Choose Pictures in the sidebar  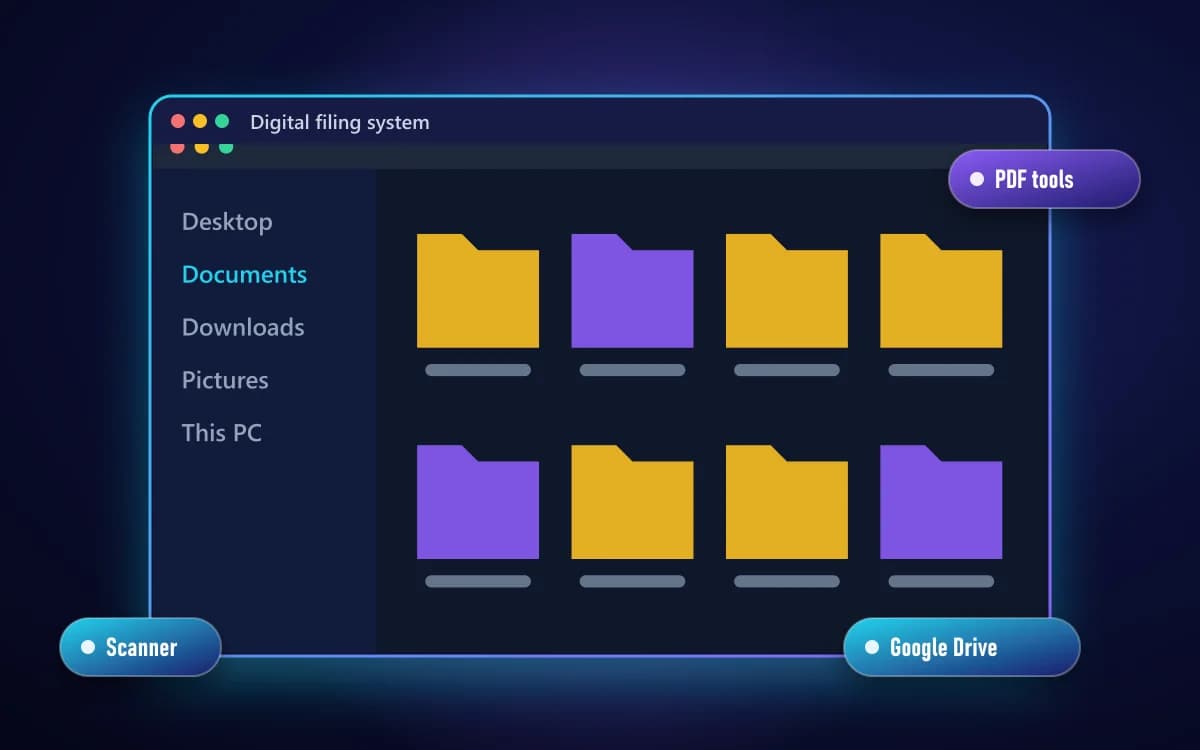tap(225, 380)
